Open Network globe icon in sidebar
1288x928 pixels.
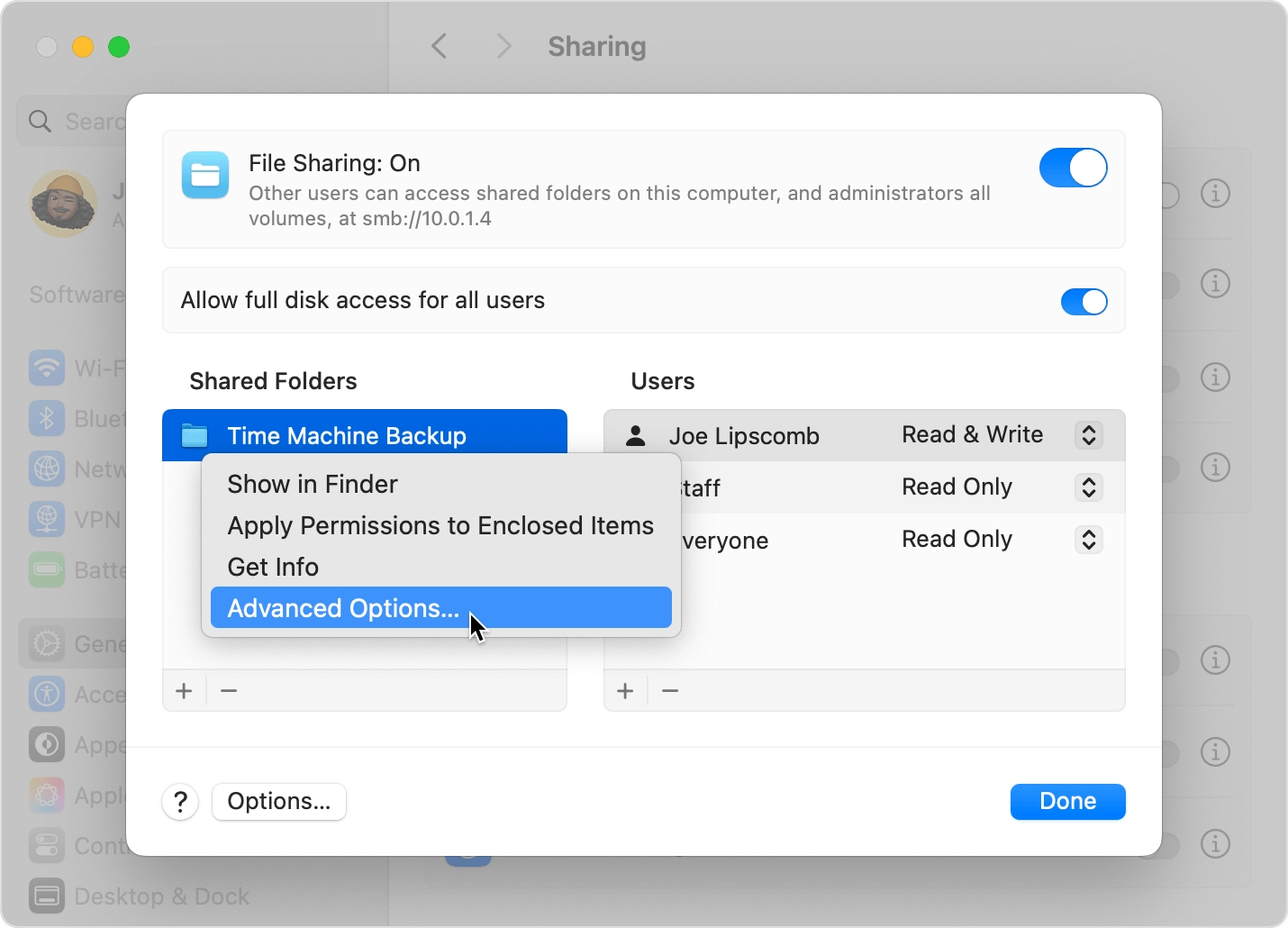47,469
